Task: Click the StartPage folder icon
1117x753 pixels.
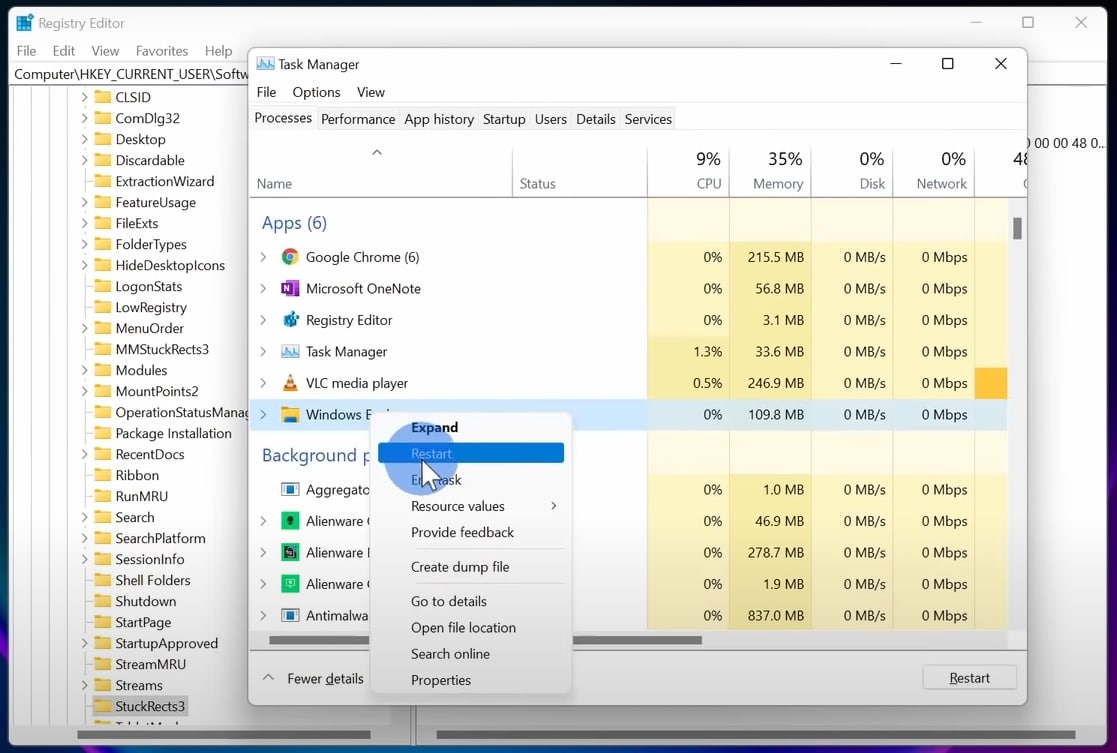Action: click(103, 622)
